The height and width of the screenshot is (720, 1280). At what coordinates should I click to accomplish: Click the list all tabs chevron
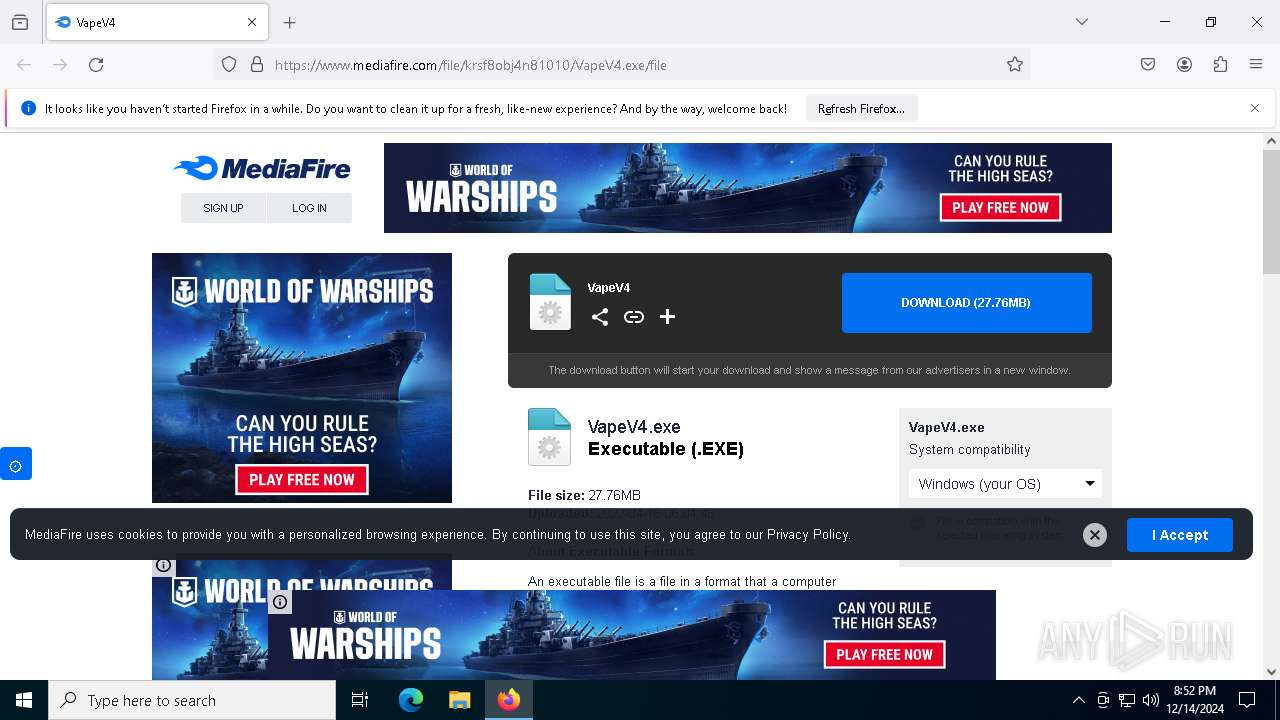(x=1082, y=22)
